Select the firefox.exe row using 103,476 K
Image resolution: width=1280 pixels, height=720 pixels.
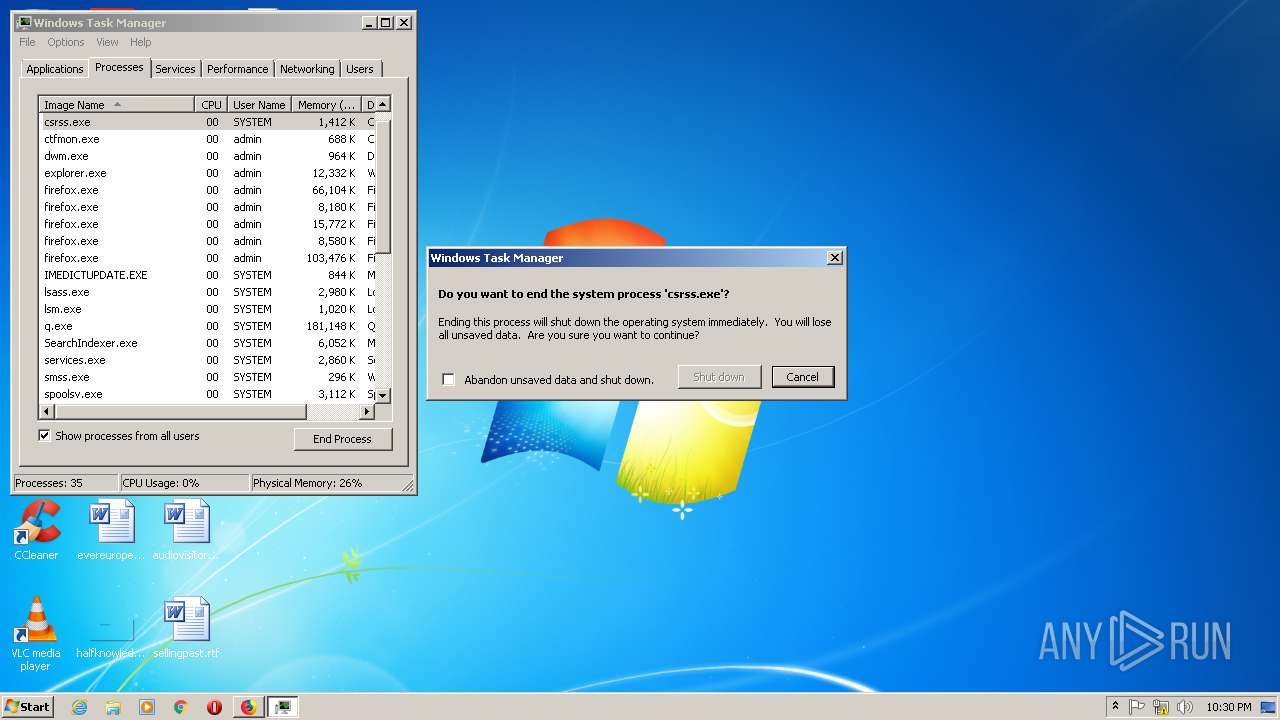pos(207,258)
